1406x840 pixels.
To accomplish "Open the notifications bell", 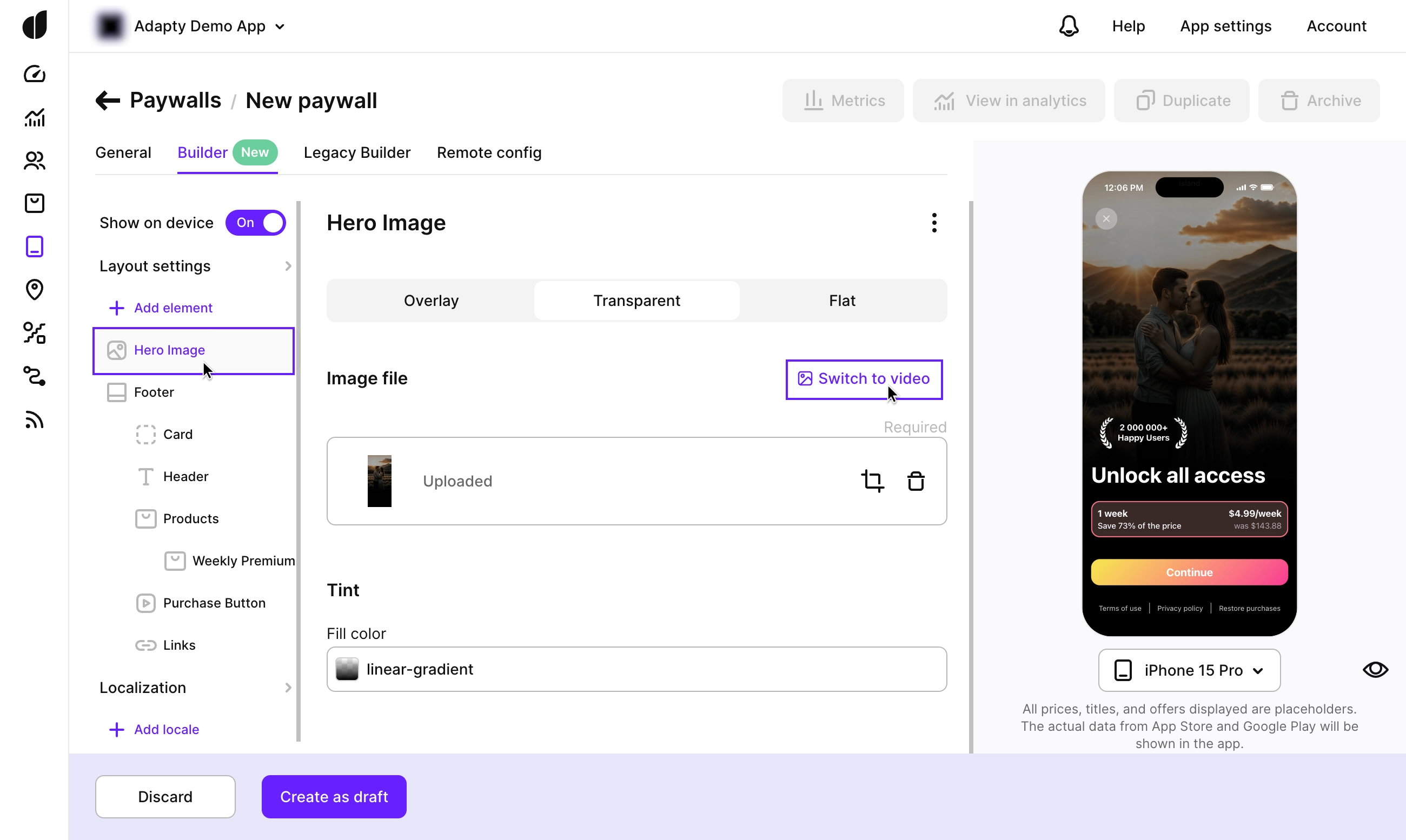I will (x=1068, y=25).
